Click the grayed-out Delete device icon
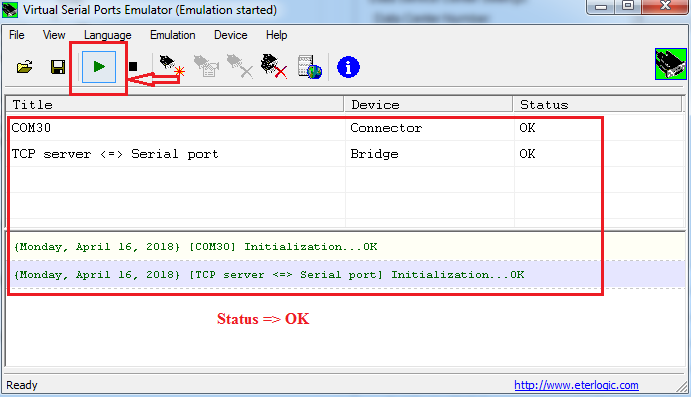 (240, 66)
